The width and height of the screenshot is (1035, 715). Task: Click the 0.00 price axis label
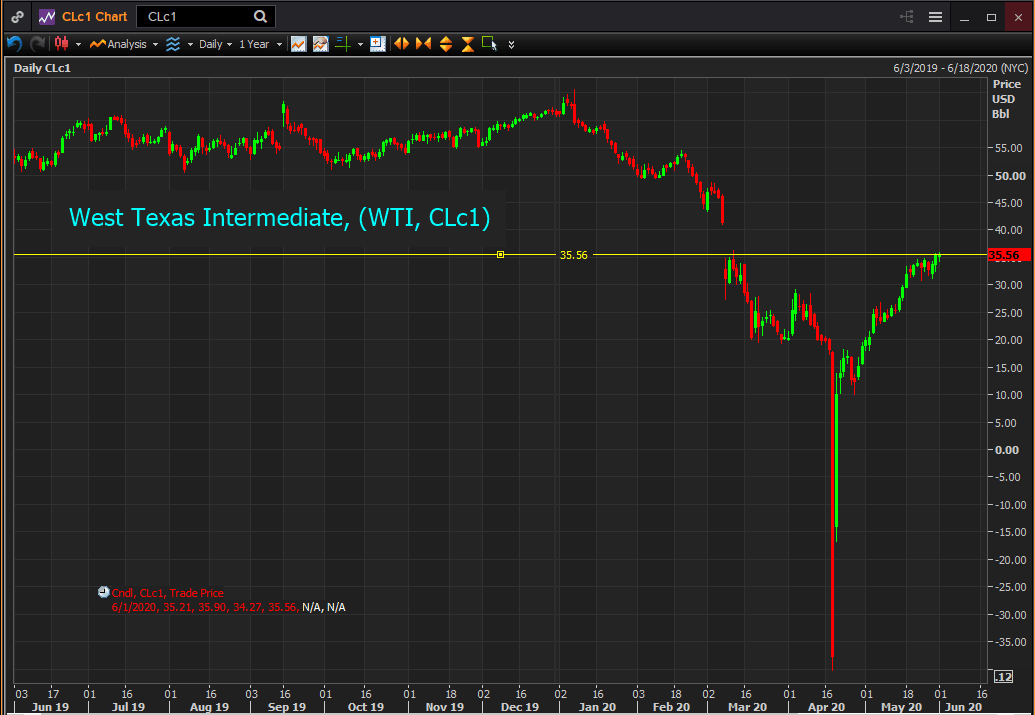click(1007, 450)
